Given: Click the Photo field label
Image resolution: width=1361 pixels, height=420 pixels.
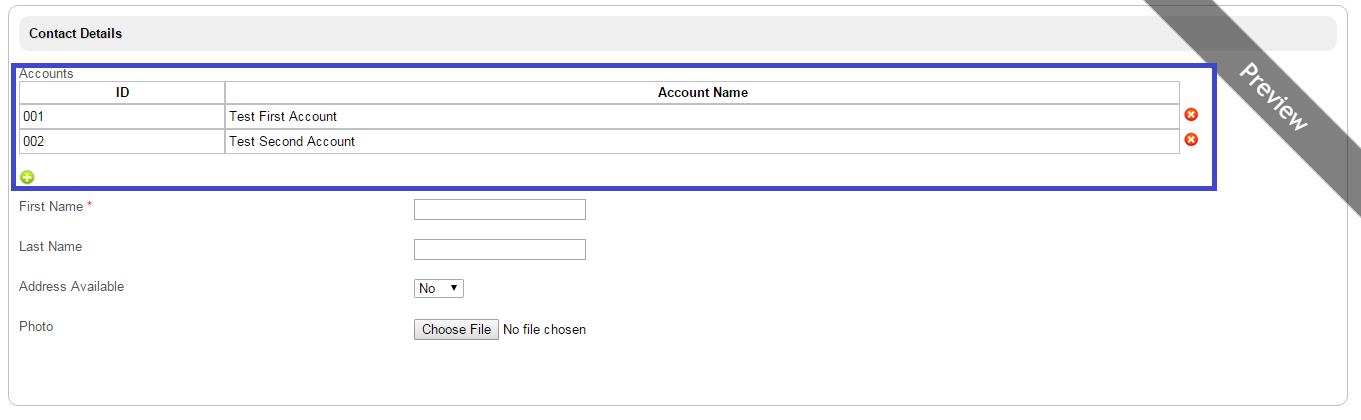Looking at the screenshot, I should coord(36,326).
